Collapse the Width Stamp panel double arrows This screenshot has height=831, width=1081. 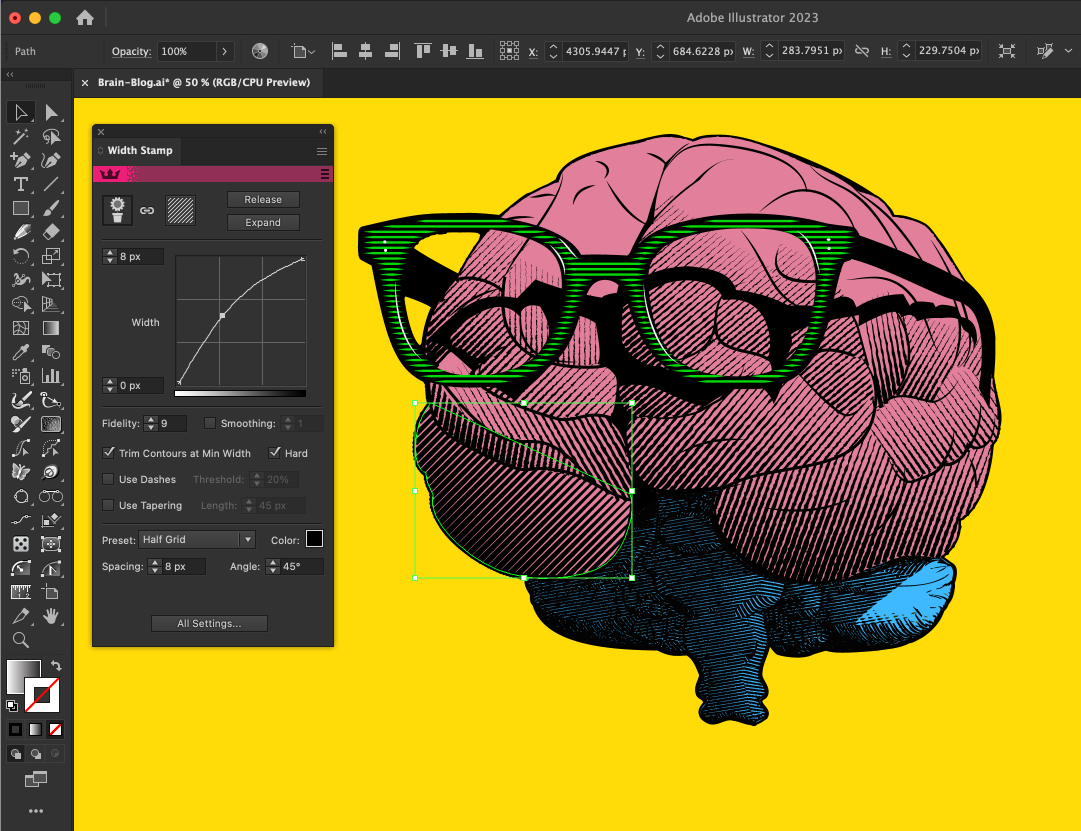pos(323,131)
